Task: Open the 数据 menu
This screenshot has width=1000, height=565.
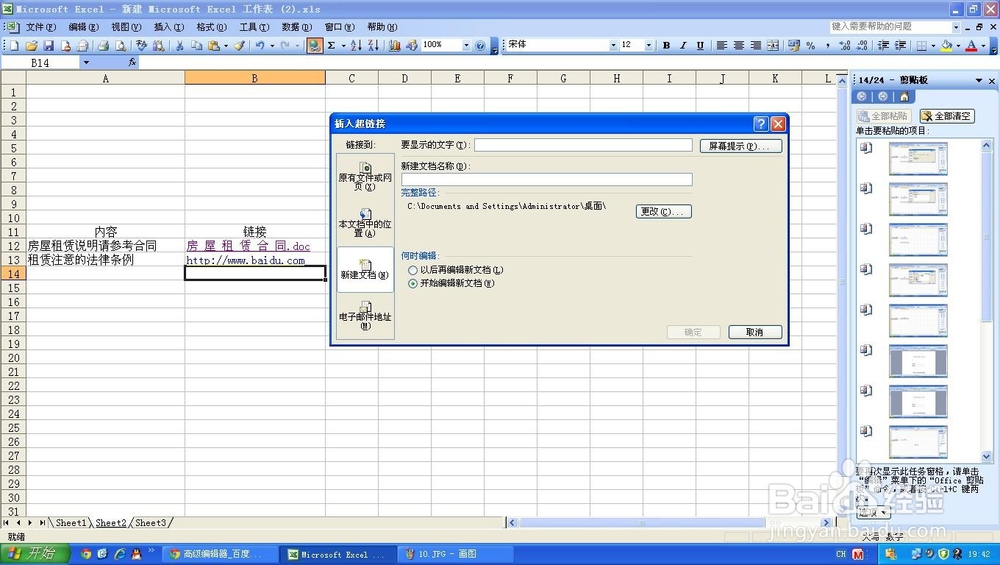Action: [x=297, y=27]
